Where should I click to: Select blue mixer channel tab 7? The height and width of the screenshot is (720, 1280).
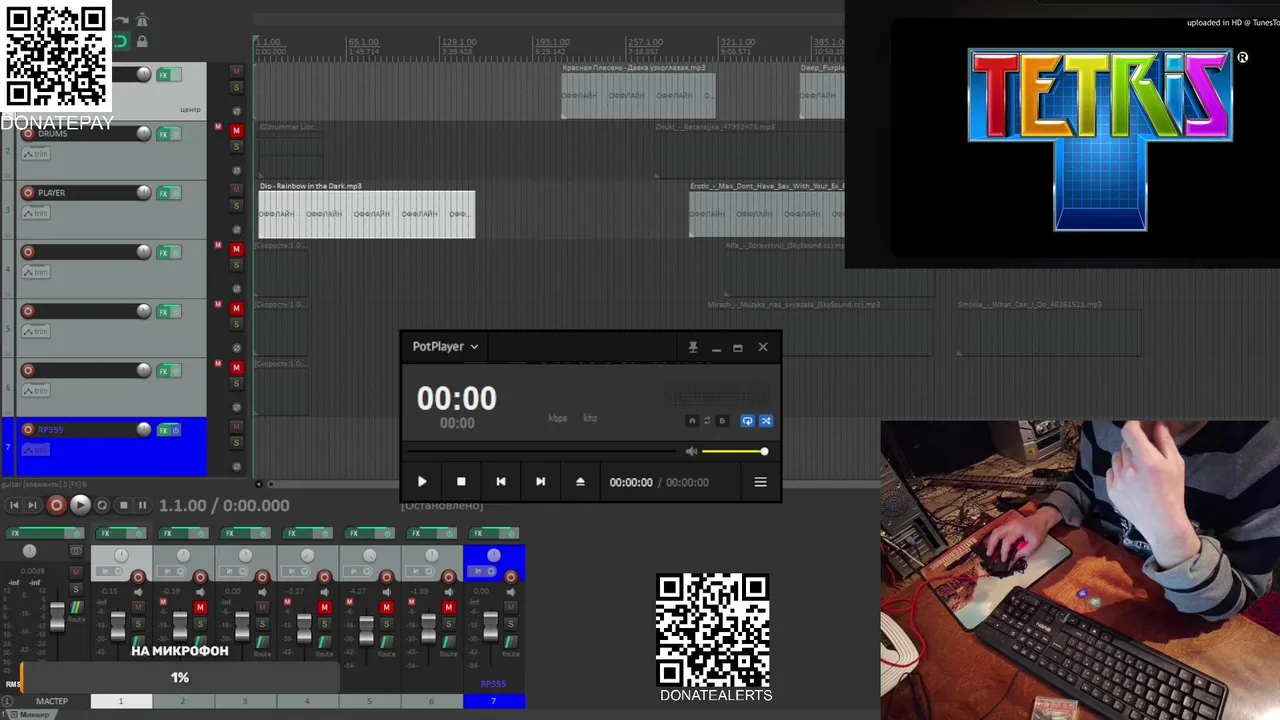493,701
